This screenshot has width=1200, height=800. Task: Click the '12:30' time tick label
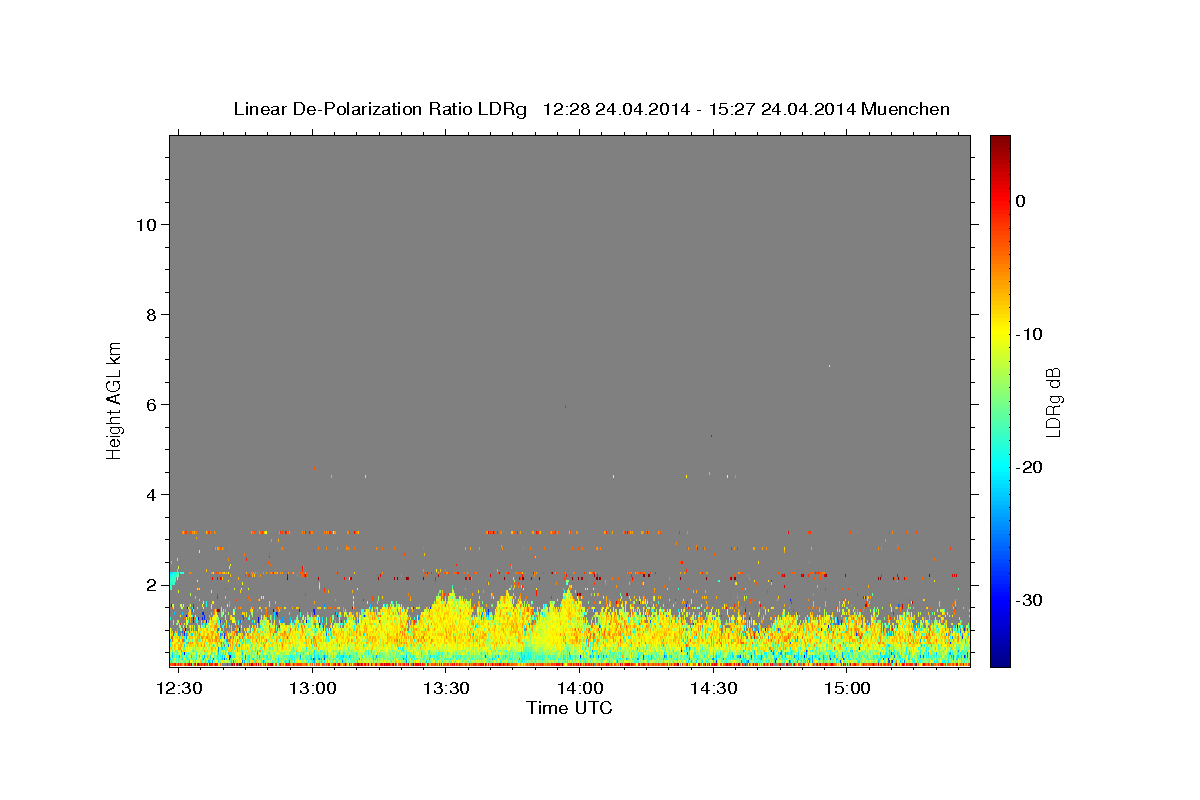pos(179,689)
